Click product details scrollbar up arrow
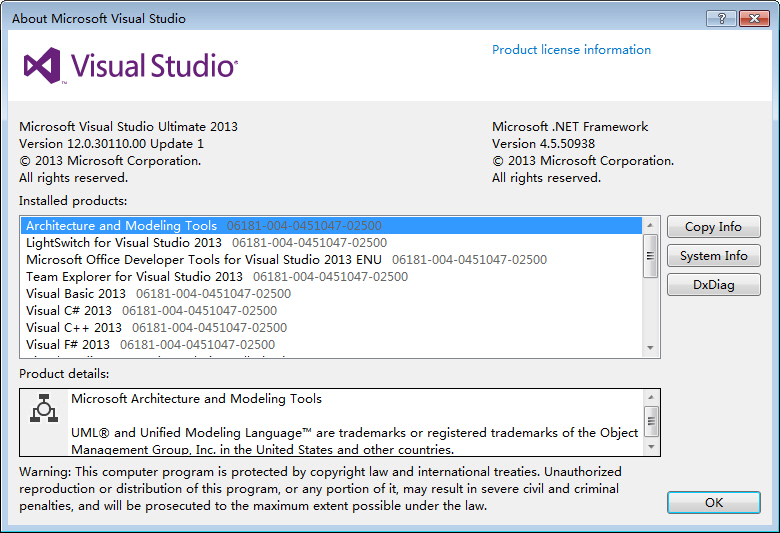This screenshot has width=780, height=533. click(x=651, y=397)
